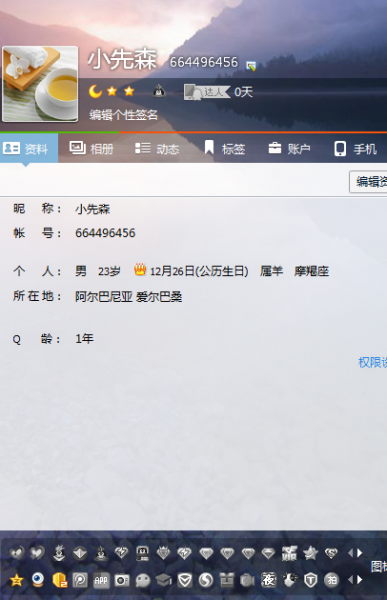The image size is (387, 600).
Task: Open the superman S diamond icon
Action: 331,553
